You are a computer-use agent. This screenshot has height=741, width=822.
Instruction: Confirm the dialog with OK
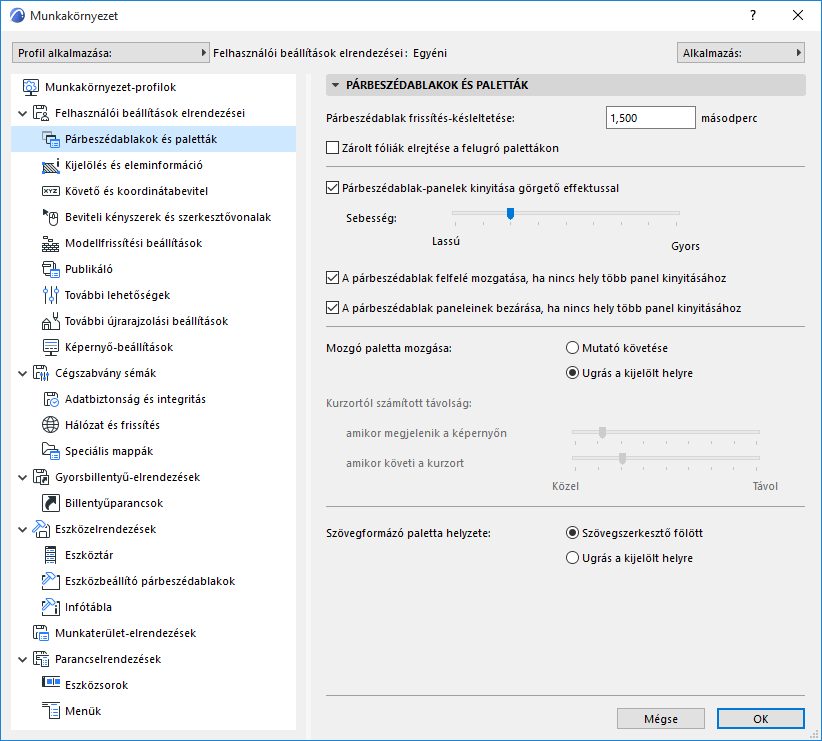pos(760,719)
